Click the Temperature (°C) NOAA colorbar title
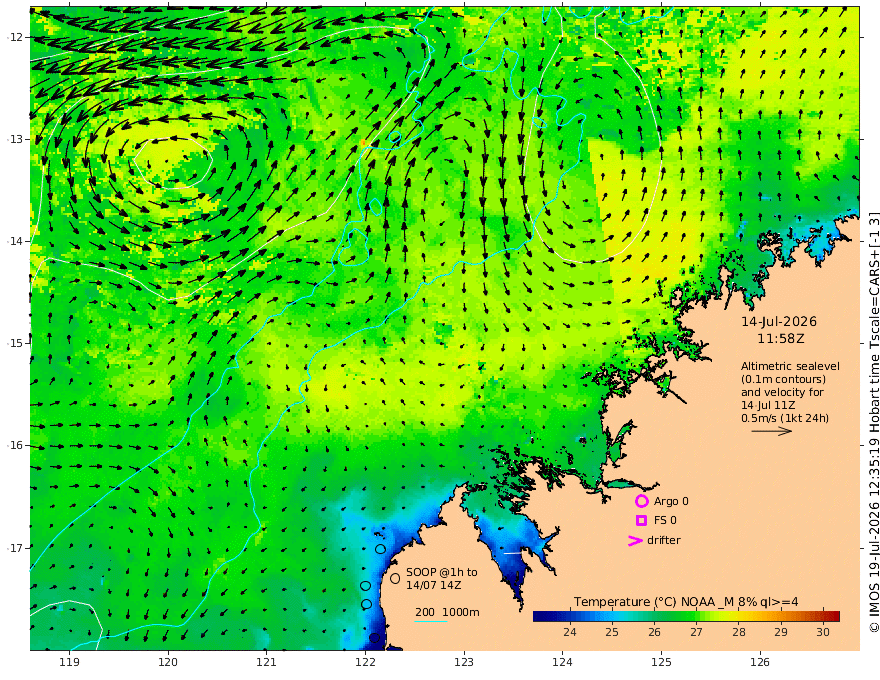Image resolution: width=880 pixels, height=680 pixels. click(686, 601)
